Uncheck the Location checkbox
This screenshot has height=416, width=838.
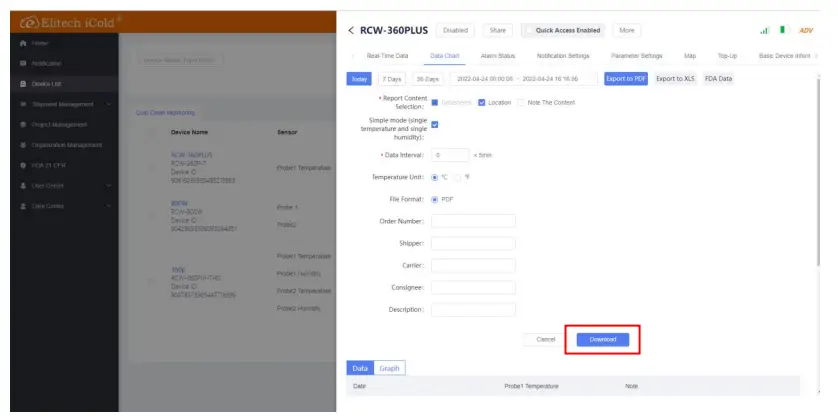[482, 103]
